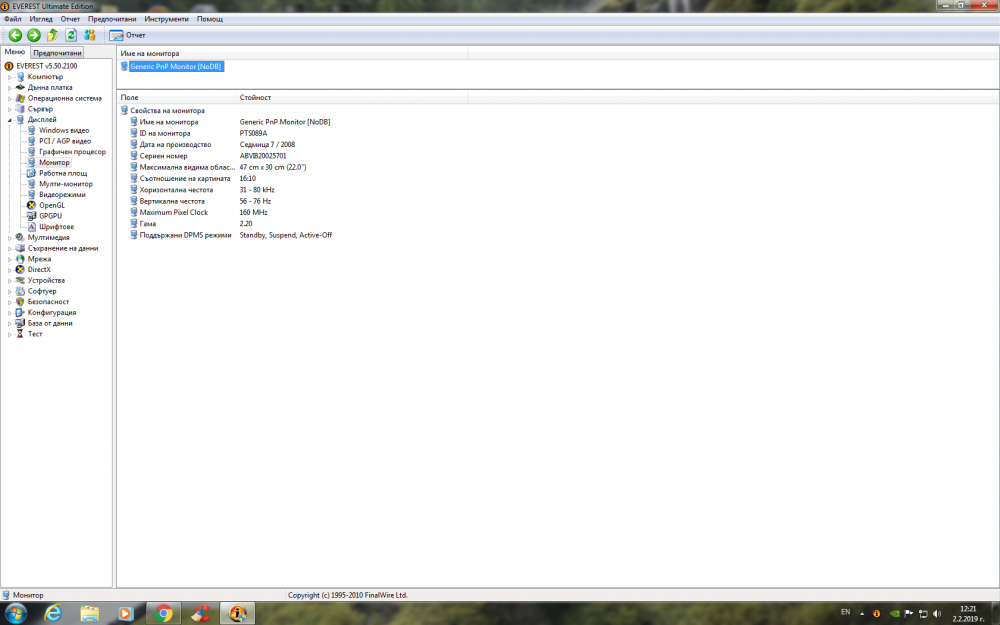Select the Шрифтове fonts icon
Viewport: 1000px width, 625px height.
point(31,226)
